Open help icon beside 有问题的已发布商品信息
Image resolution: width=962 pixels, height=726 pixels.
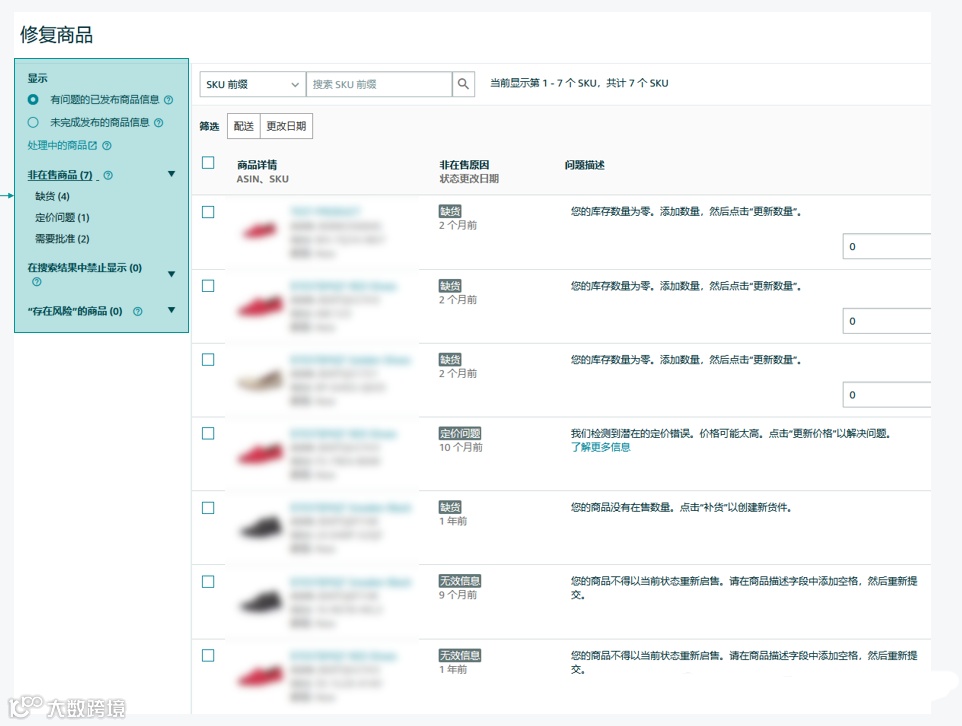coord(169,99)
